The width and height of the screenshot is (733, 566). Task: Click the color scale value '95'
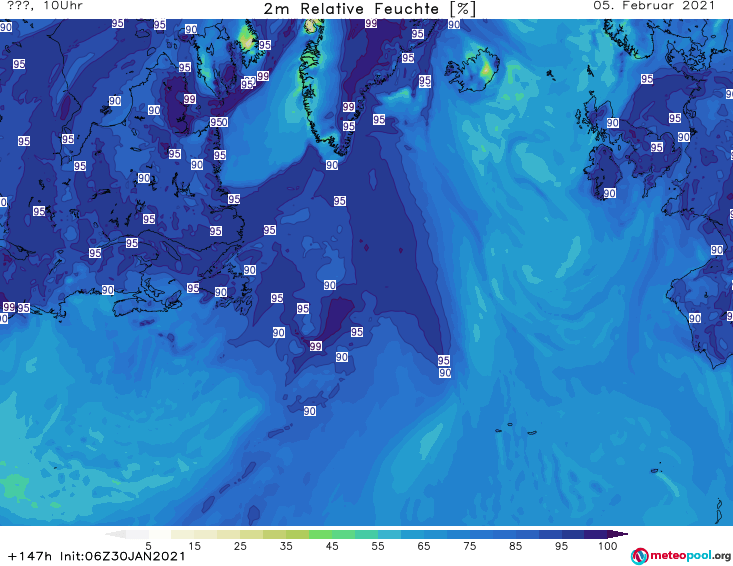pyautogui.click(x=561, y=546)
